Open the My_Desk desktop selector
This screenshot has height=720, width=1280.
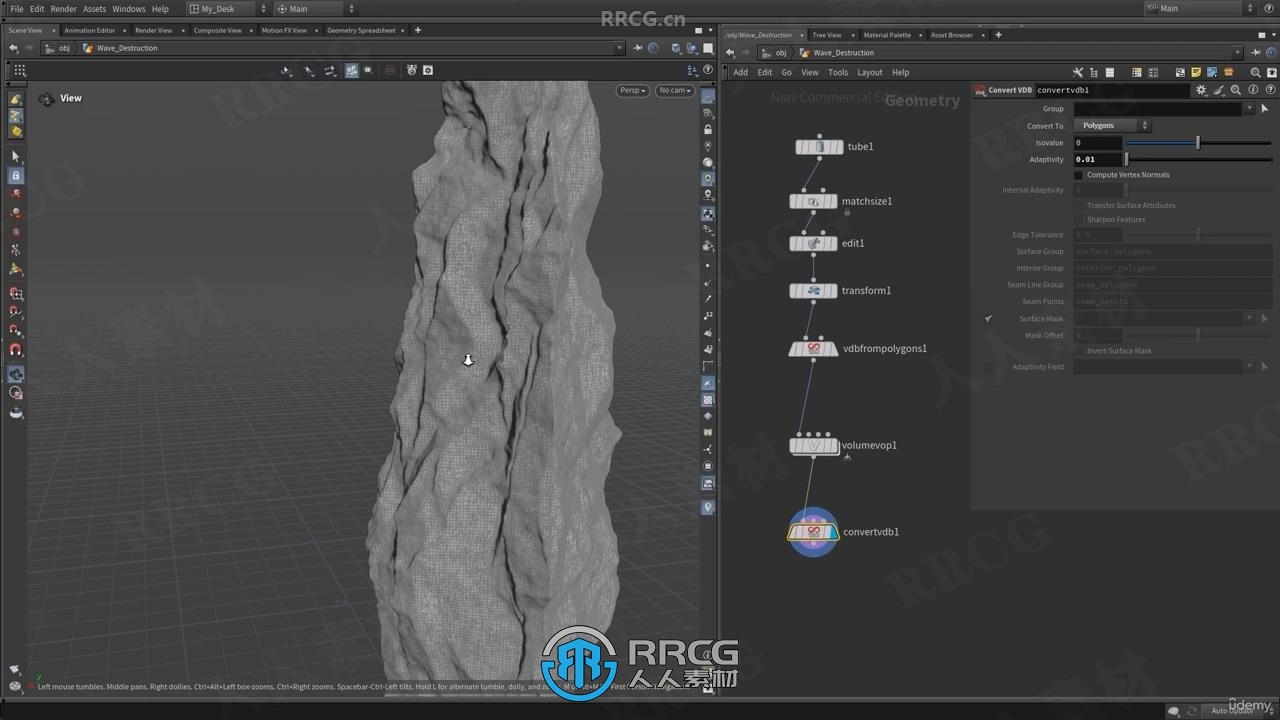click(x=228, y=9)
